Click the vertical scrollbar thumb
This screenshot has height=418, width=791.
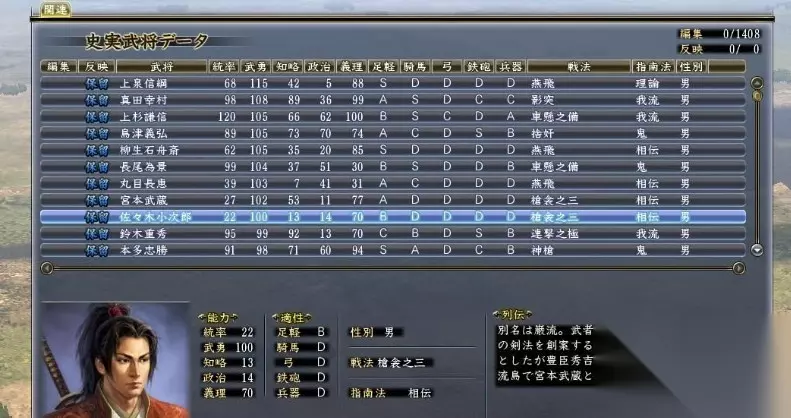tap(757, 95)
